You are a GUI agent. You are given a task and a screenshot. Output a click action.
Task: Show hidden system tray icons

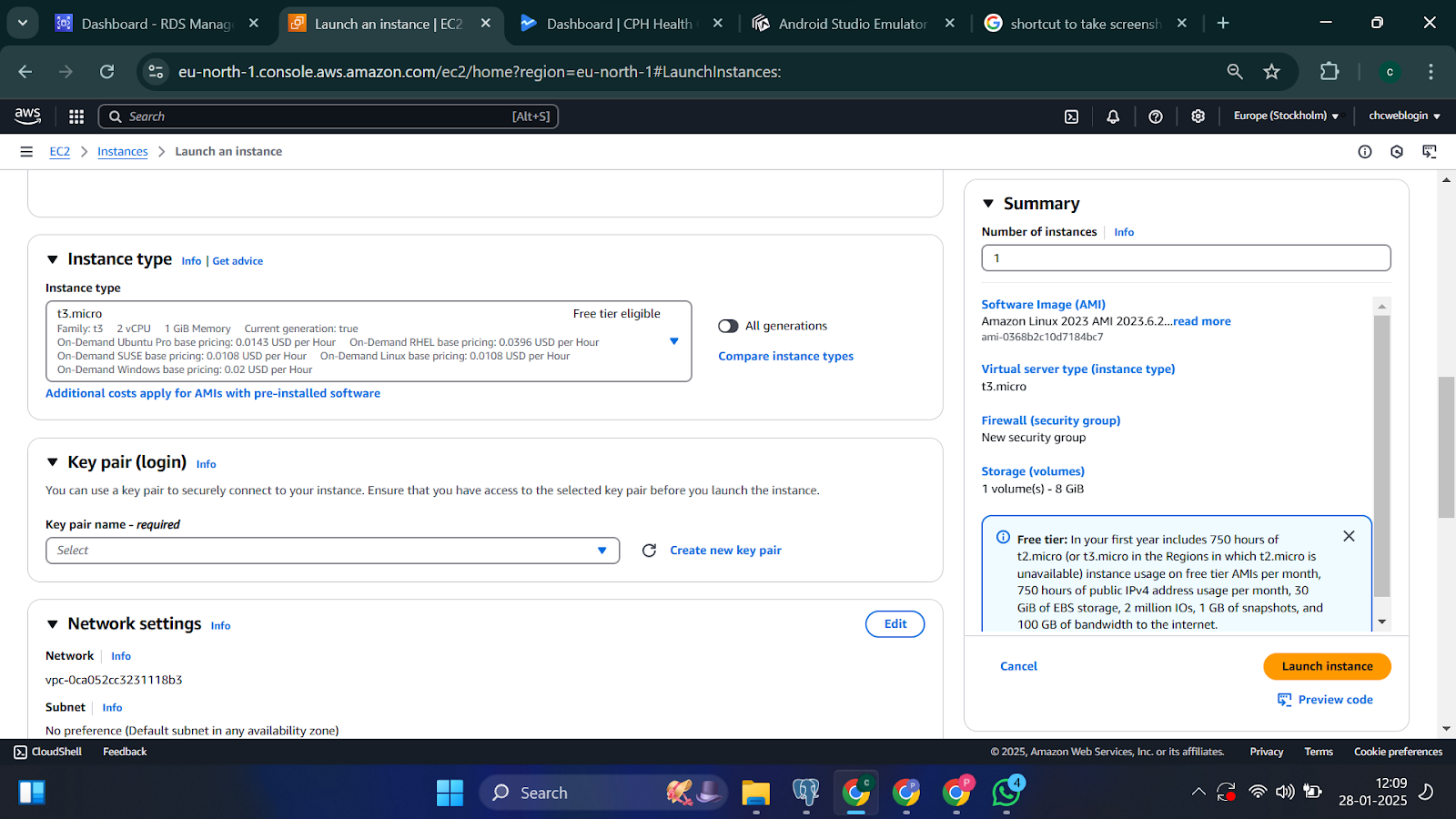1198,793
